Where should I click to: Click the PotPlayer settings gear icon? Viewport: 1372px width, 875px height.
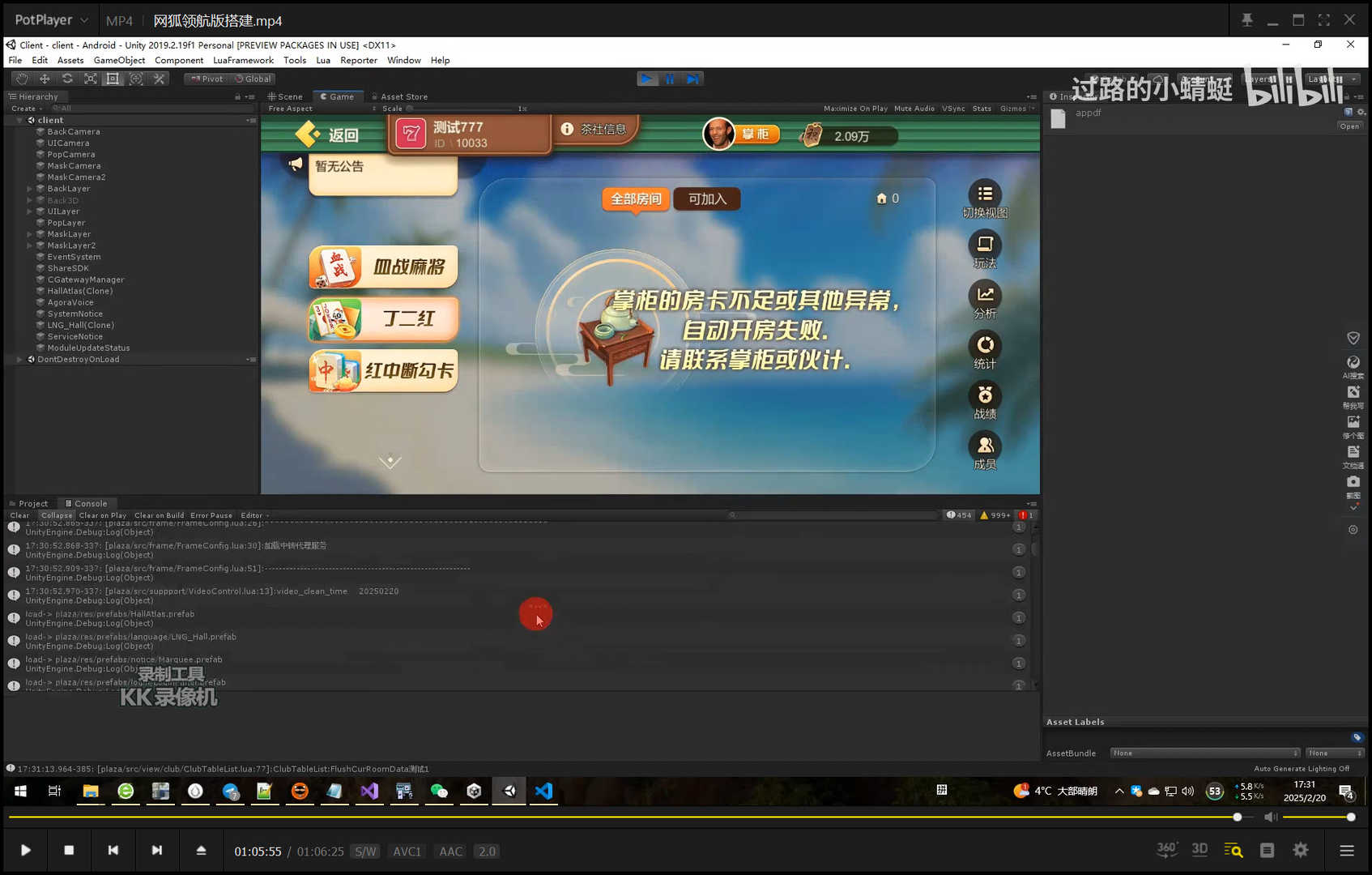[1301, 850]
